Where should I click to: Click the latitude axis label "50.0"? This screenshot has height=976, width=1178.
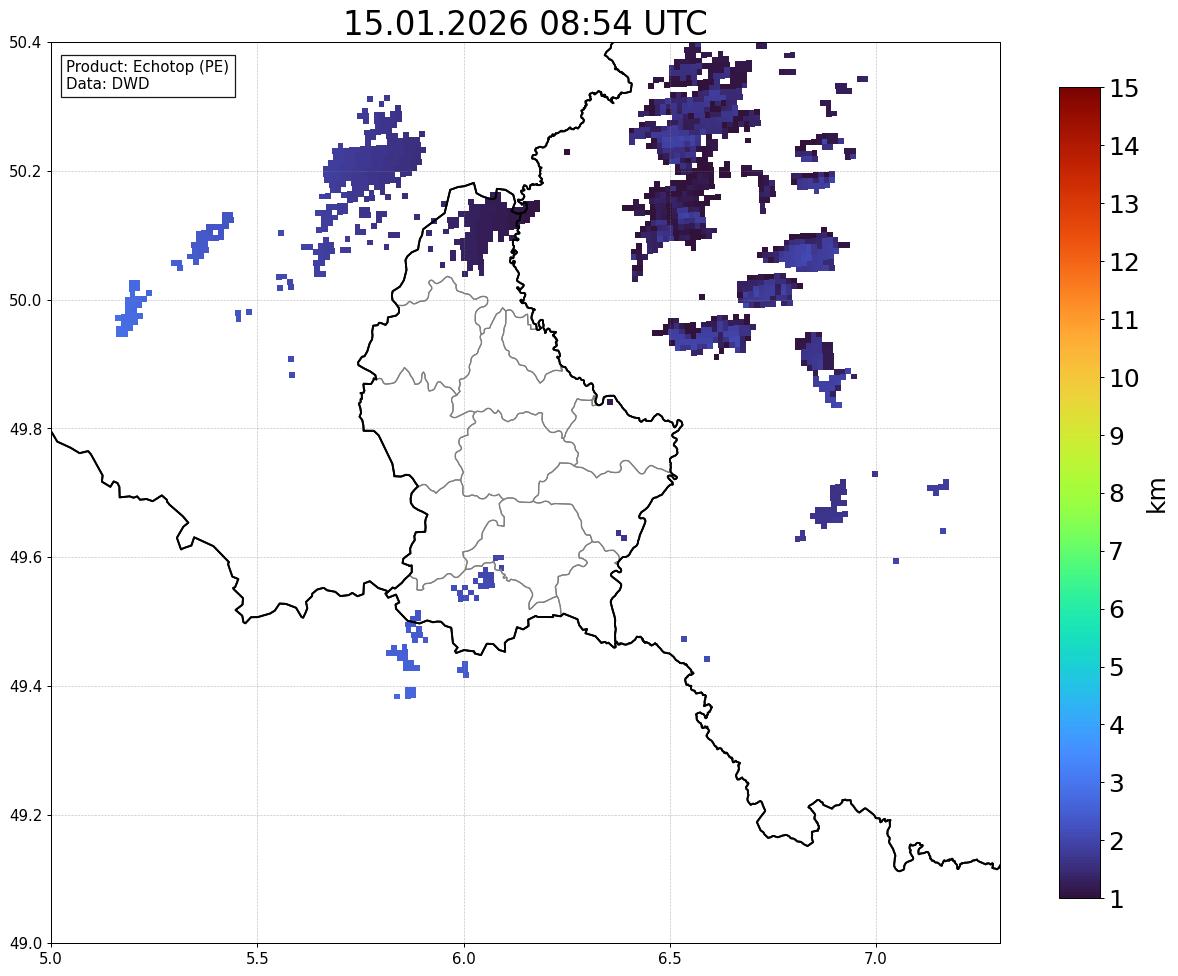click(26, 301)
